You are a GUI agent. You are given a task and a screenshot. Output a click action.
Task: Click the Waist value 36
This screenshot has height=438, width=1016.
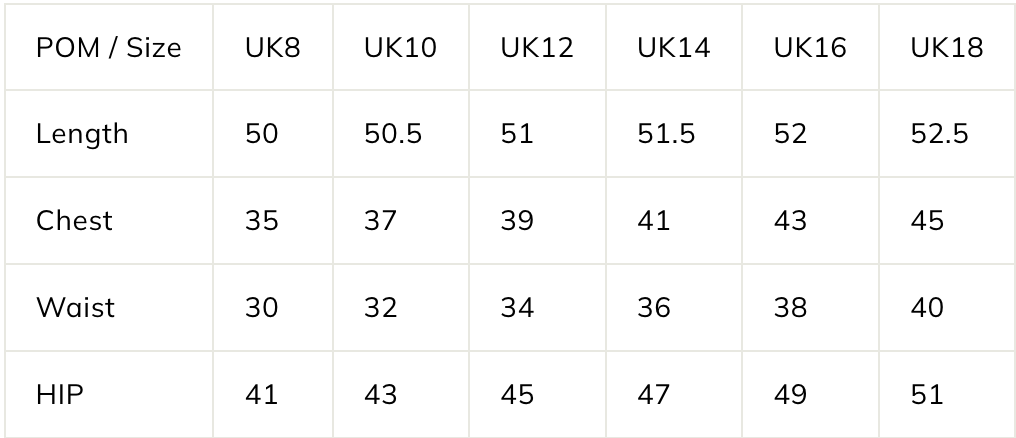pos(654,308)
